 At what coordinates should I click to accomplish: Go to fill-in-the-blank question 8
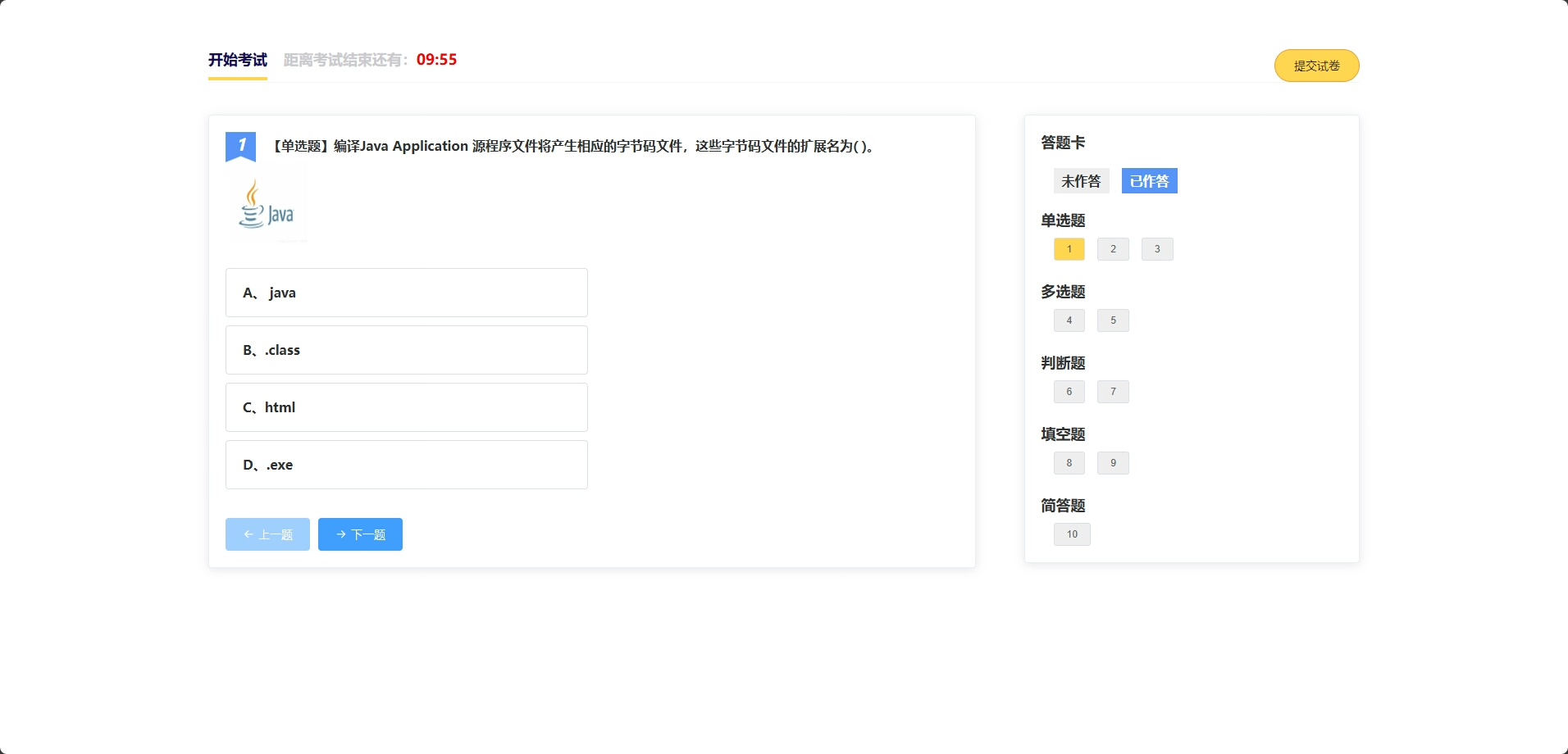pyautogui.click(x=1069, y=463)
